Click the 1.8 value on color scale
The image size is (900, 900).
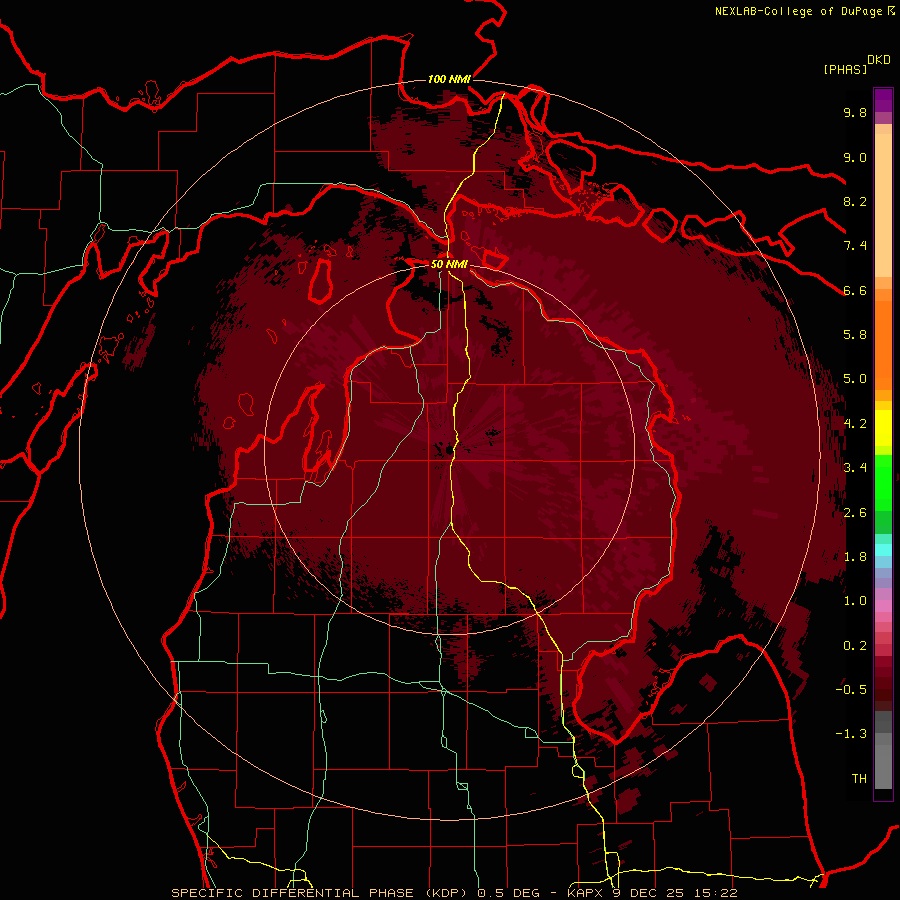click(x=855, y=557)
